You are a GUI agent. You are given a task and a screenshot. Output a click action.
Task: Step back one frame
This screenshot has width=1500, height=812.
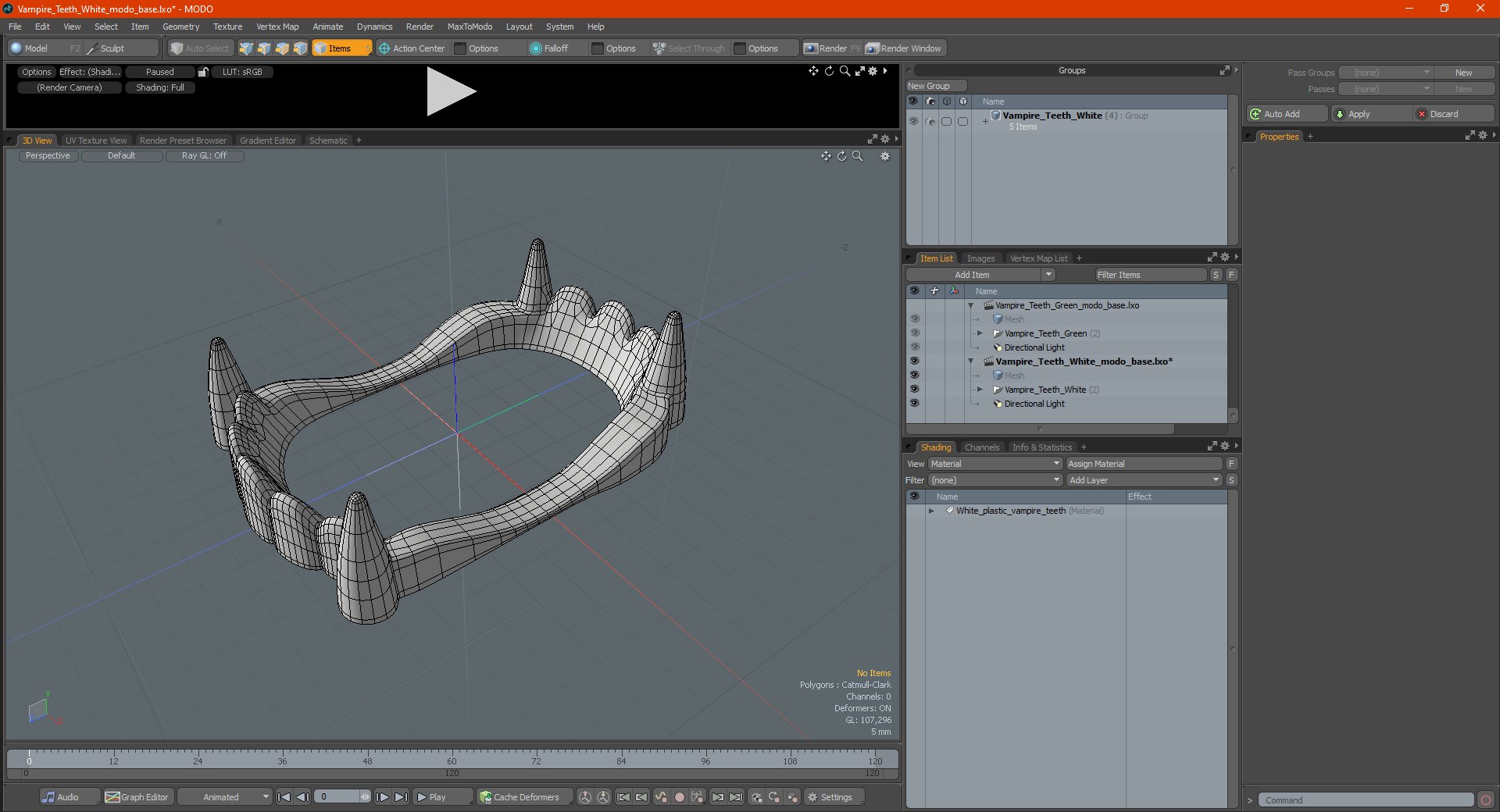pos(303,797)
